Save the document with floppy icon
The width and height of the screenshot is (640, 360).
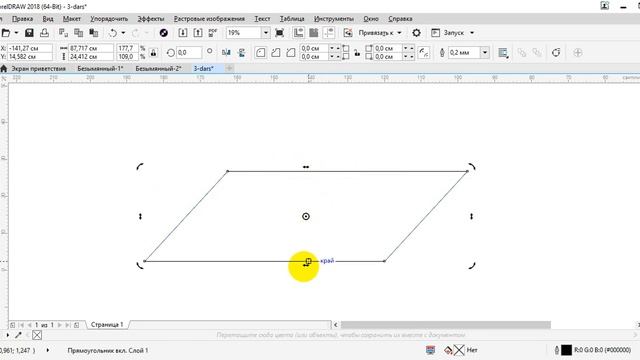point(29,33)
